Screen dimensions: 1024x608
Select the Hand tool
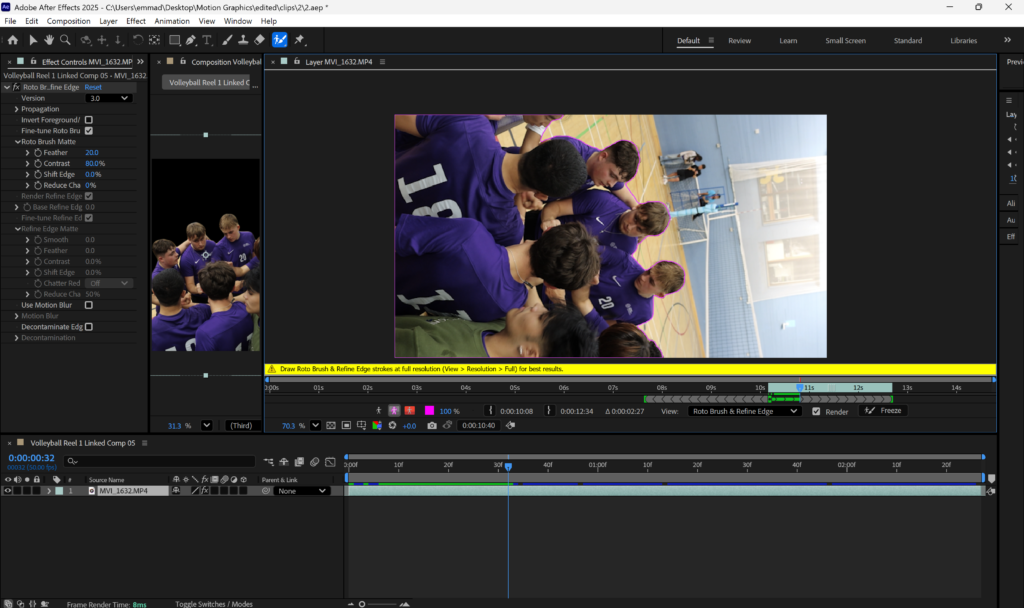(49, 40)
